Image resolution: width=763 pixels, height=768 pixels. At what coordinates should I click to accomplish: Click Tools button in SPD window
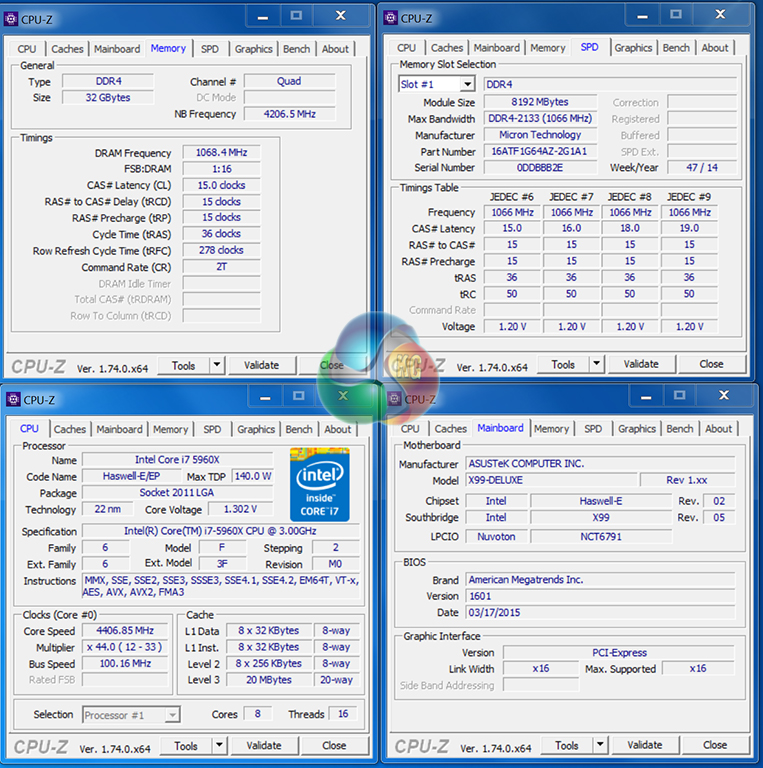point(563,364)
